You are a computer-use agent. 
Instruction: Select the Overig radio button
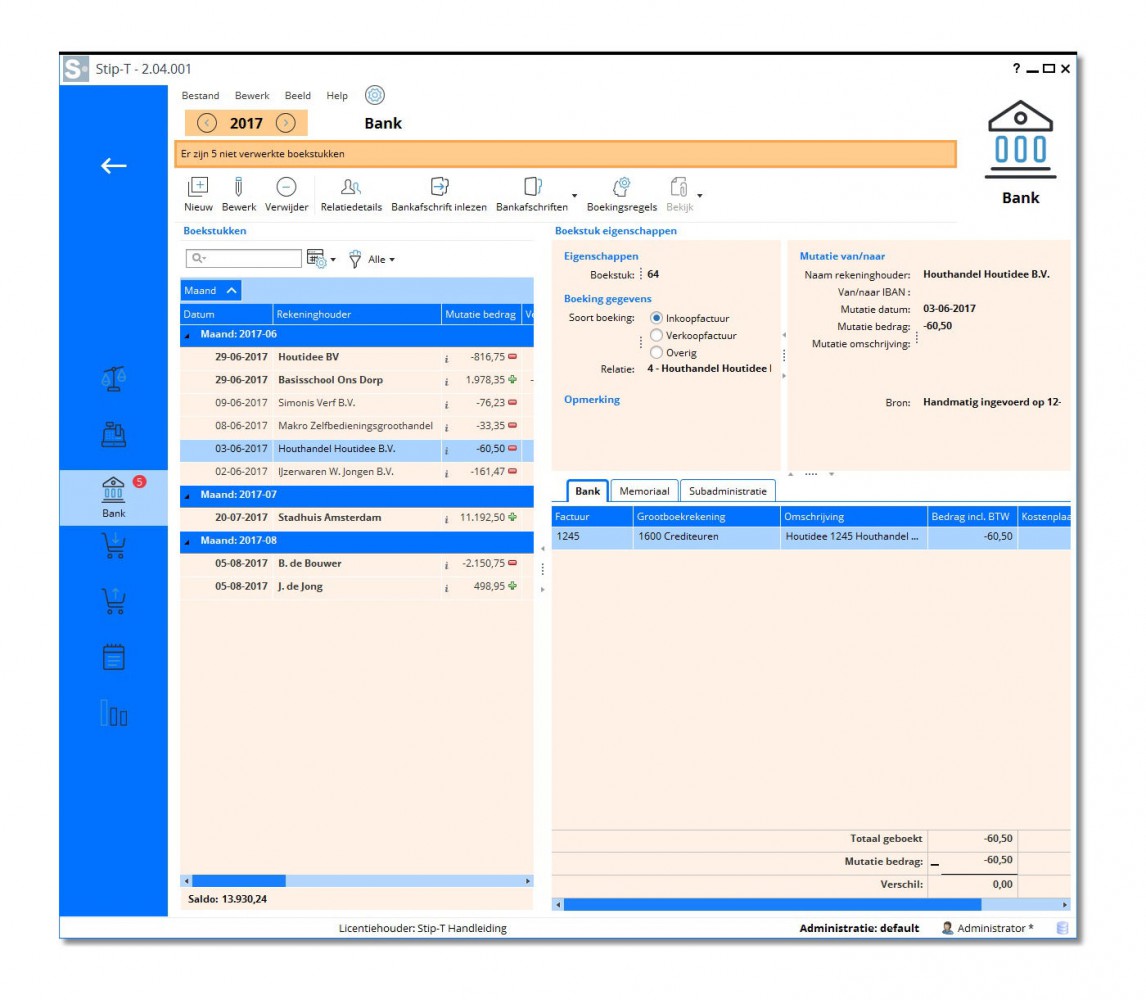coord(657,352)
